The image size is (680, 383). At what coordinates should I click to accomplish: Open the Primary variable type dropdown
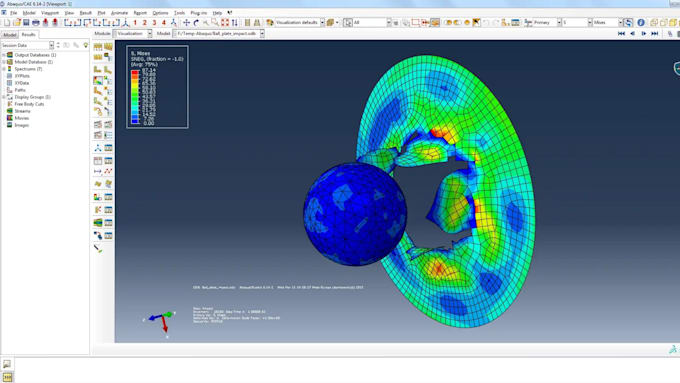[559, 23]
